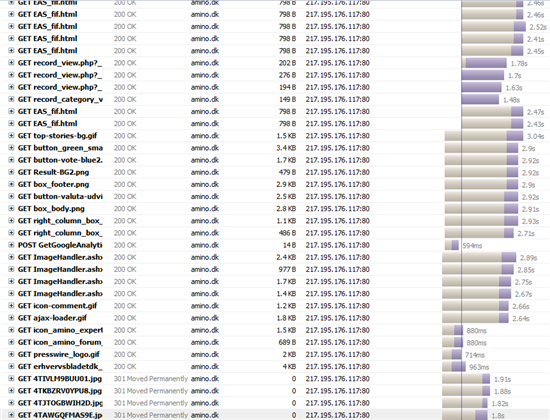This screenshot has height=420, width=550.
Task: Expand the GET top-stories-bg.gif request row
Action: (11, 136)
